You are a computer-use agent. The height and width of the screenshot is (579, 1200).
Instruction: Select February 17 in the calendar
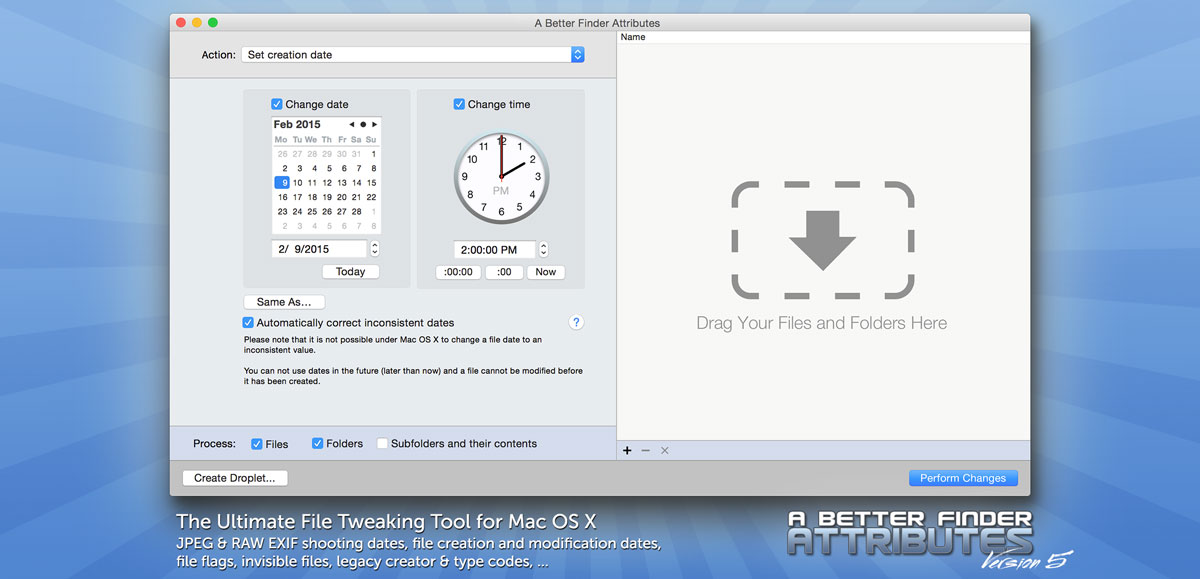[297, 197]
